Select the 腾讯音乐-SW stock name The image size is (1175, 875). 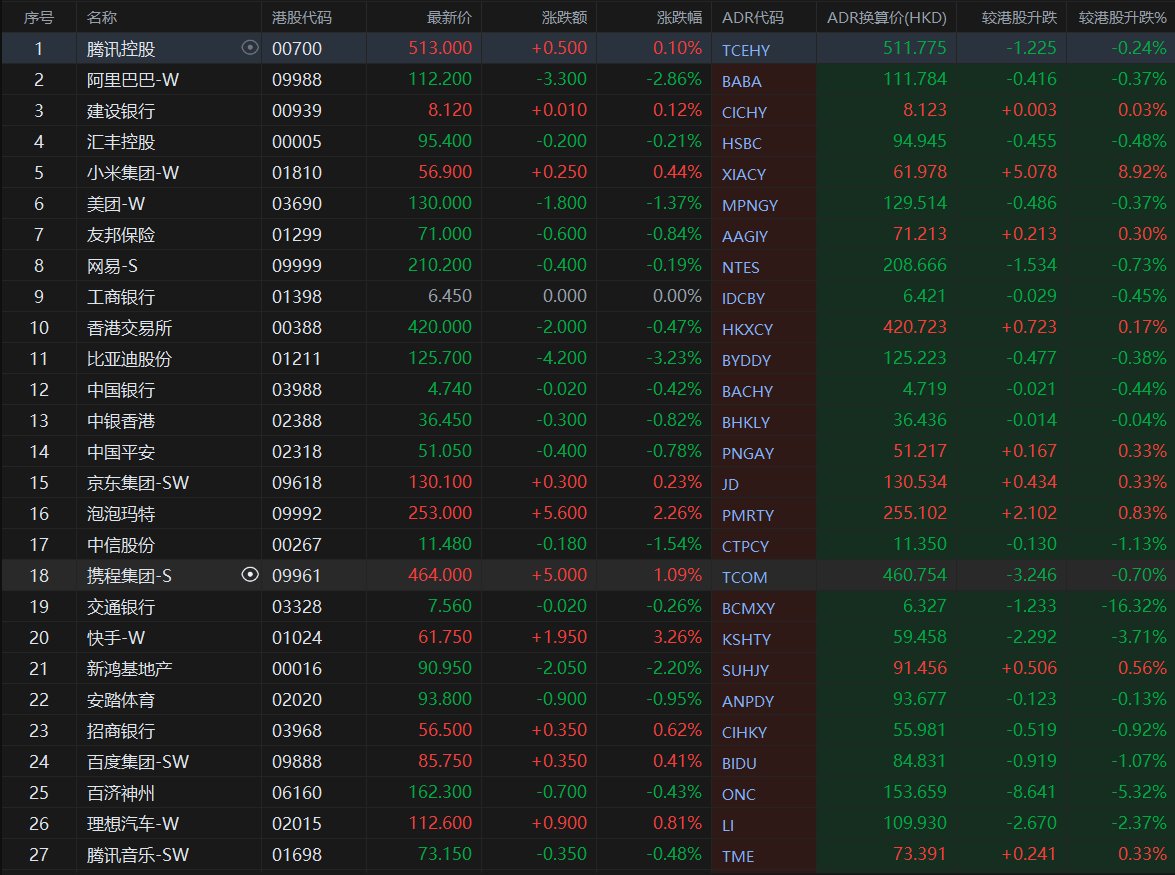(137, 855)
